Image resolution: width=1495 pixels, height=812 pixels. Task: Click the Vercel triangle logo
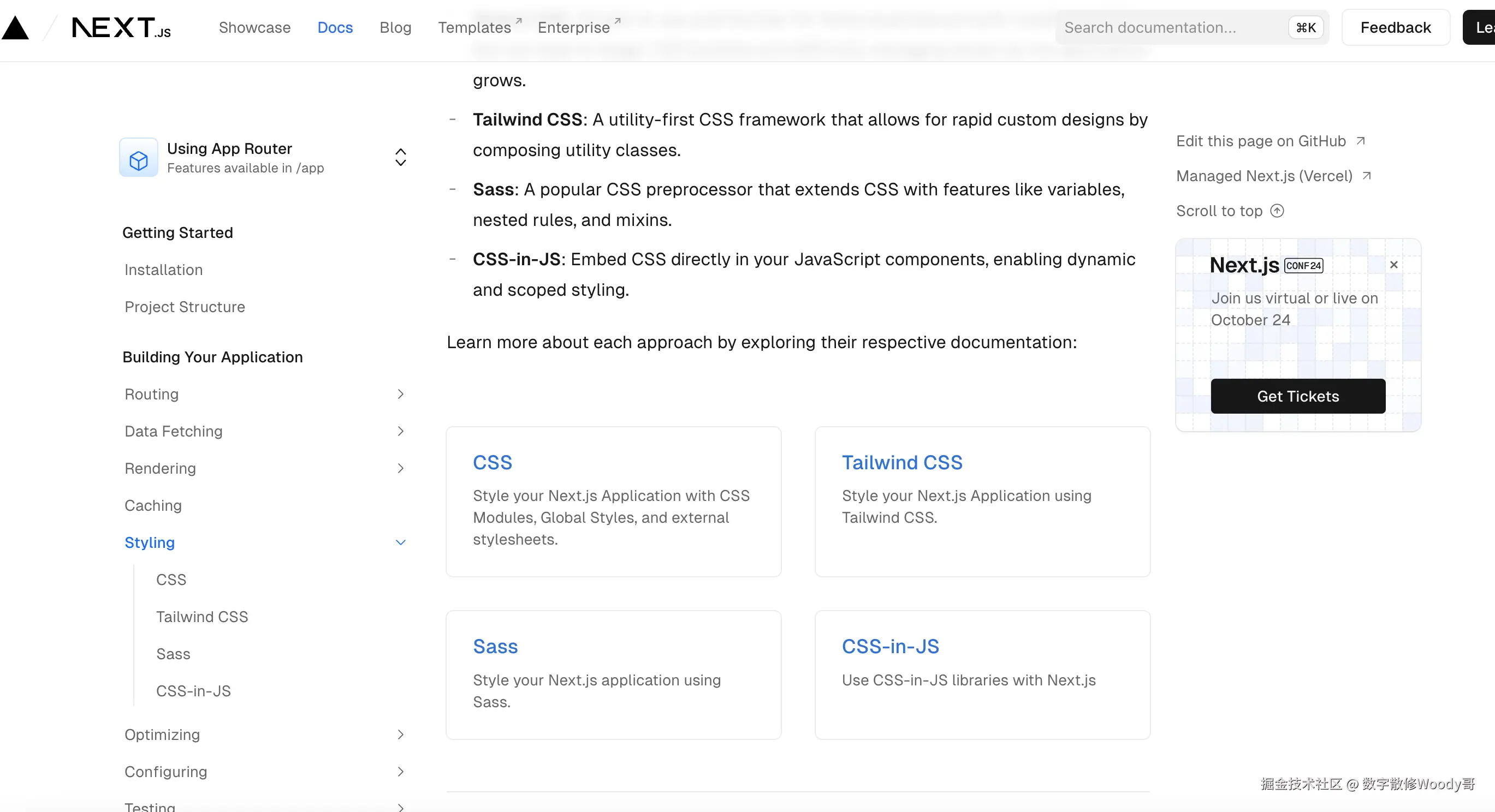pyautogui.click(x=15, y=28)
